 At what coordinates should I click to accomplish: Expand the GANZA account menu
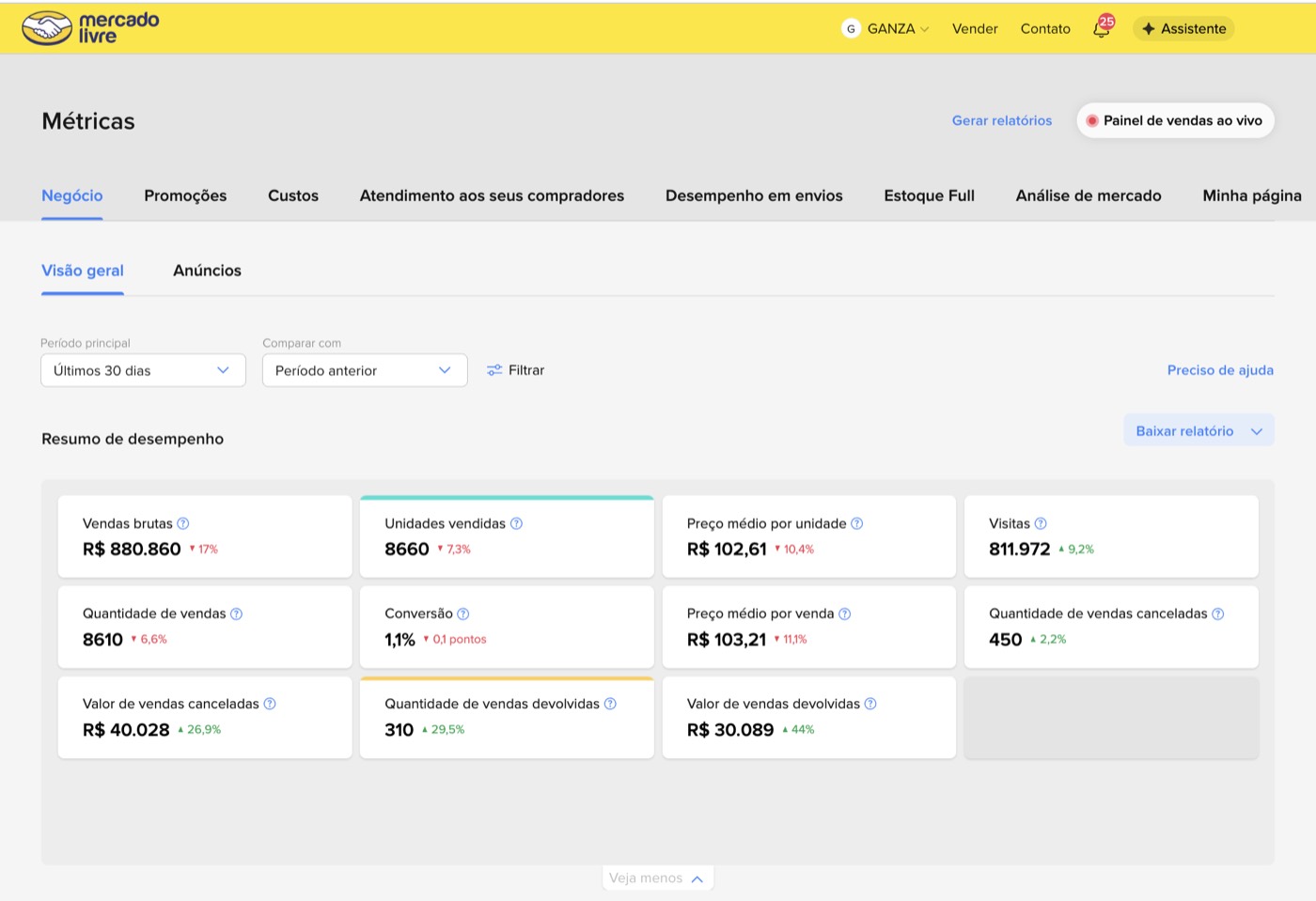coord(898,28)
